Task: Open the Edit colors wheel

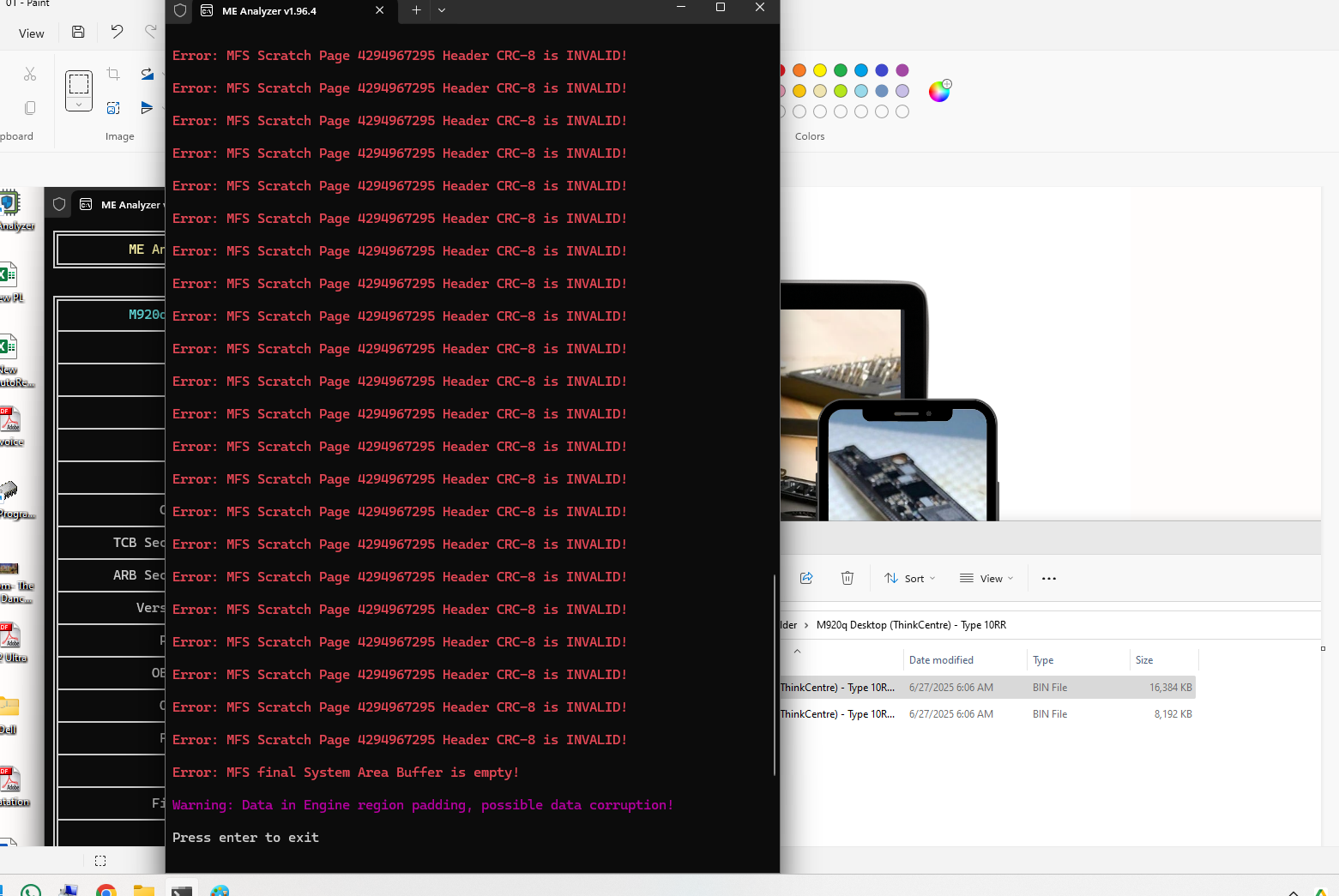Action: 939,91
